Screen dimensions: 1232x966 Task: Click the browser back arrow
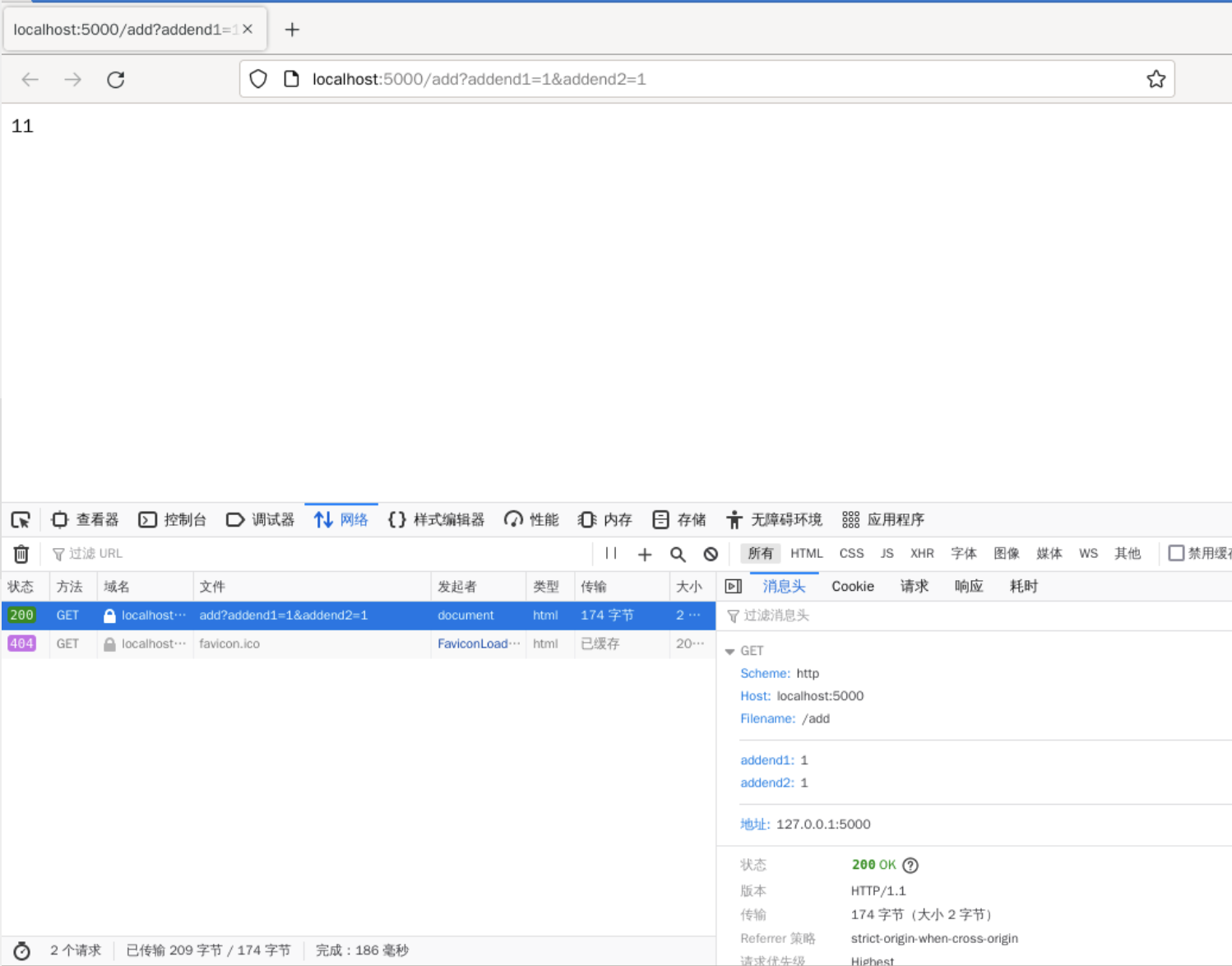click(x=30, y=80)
